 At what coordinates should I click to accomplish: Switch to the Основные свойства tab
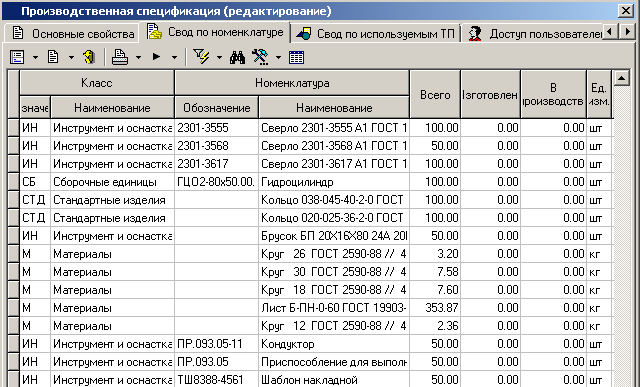[x=73, y=33]
